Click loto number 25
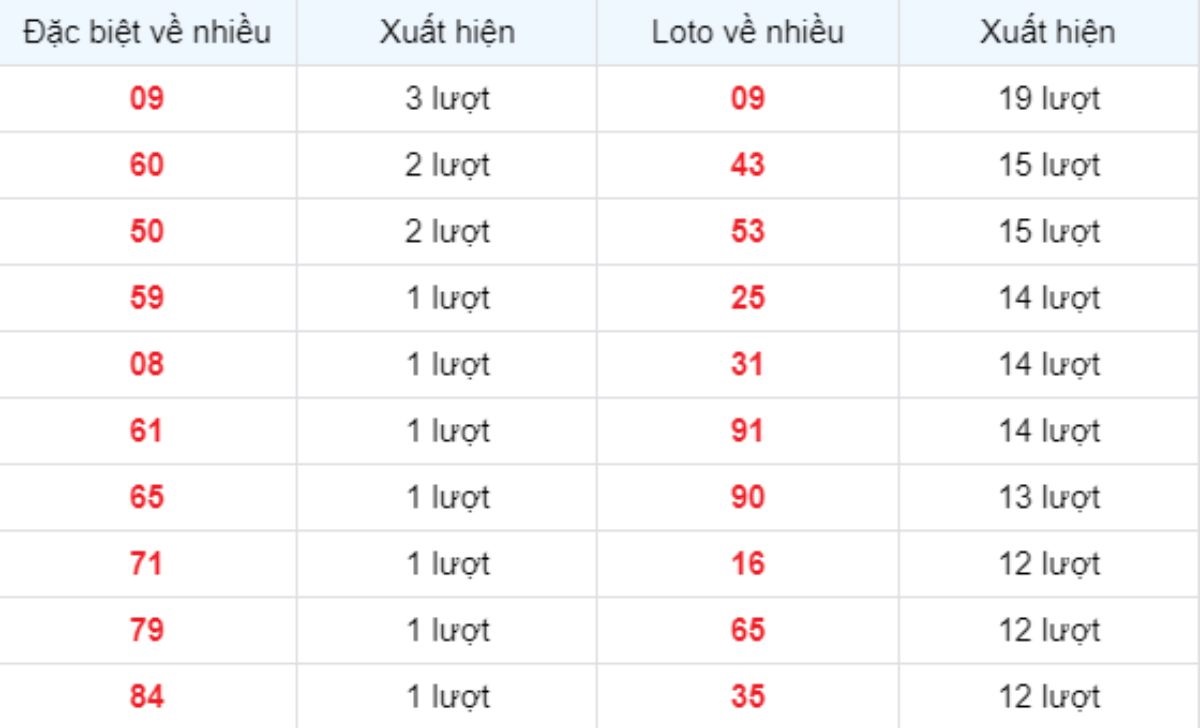Screen dimensions: 1200x728 pos(747,298)
